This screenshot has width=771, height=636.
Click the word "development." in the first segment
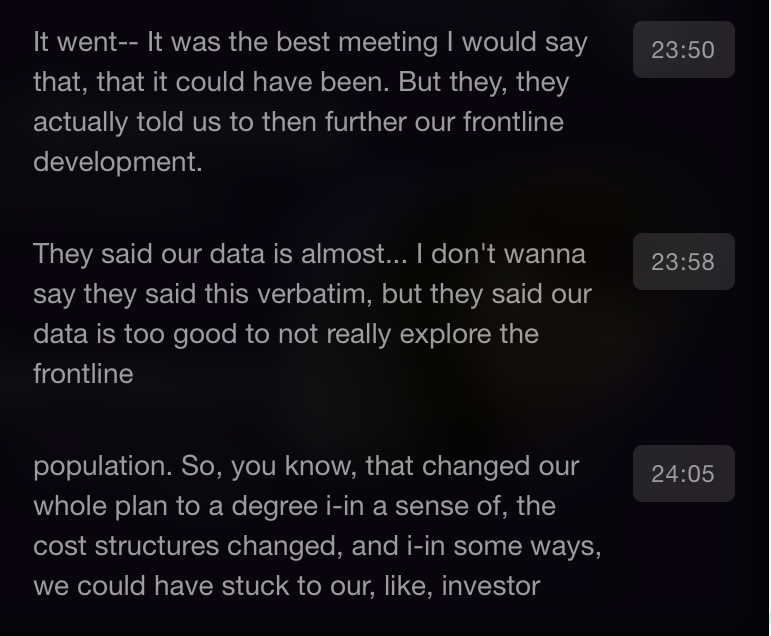point(118,162)
